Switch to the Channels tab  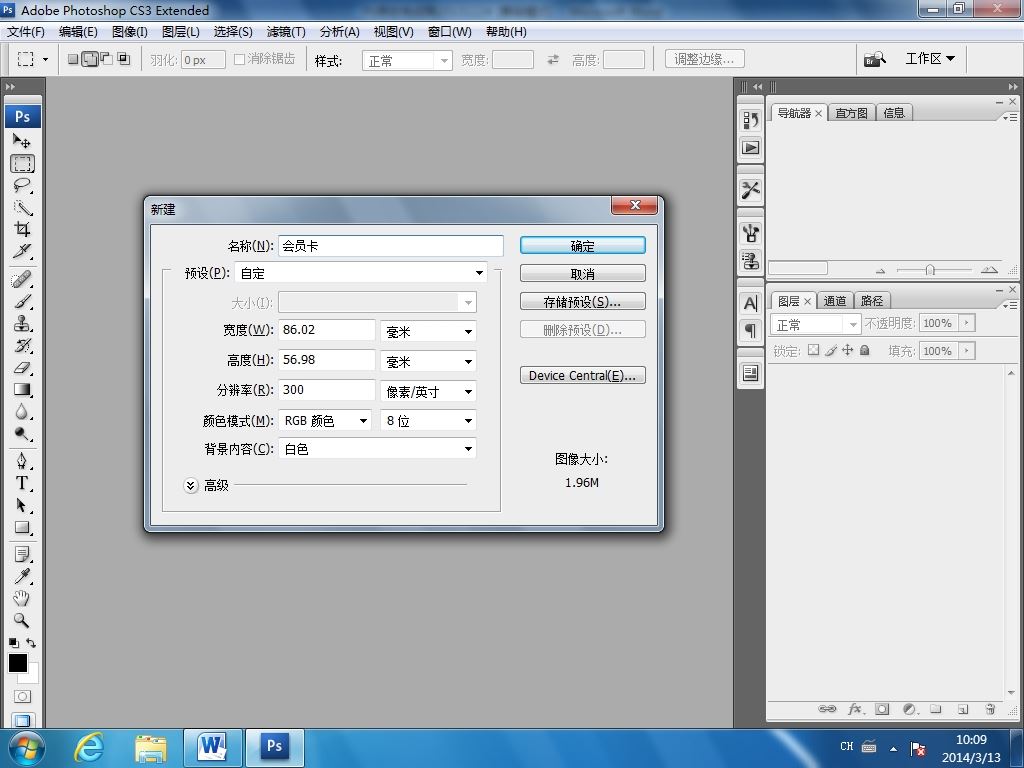pos(835,300)
